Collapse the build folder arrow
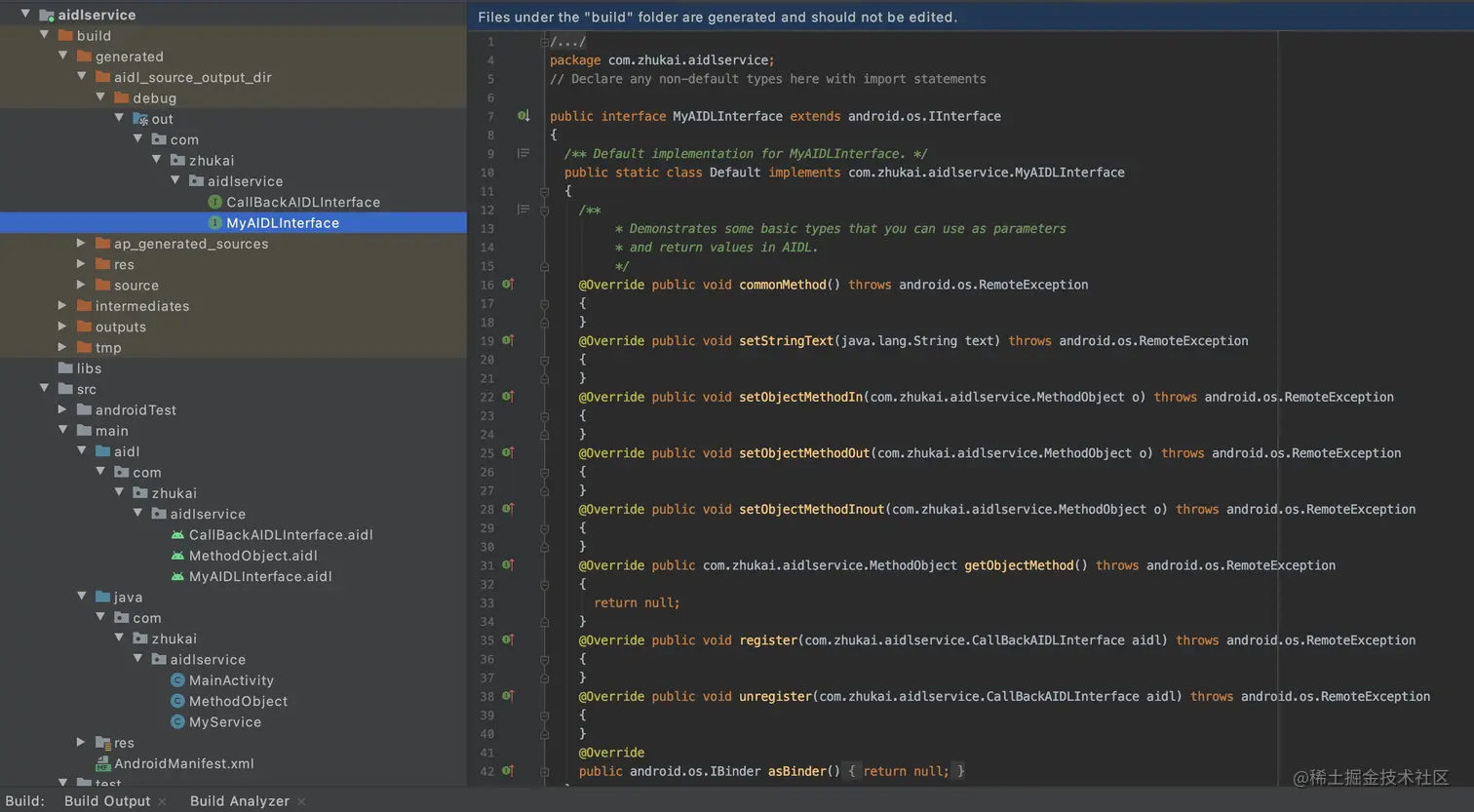This screenshot has width=1474, height=812. [44, 34]
